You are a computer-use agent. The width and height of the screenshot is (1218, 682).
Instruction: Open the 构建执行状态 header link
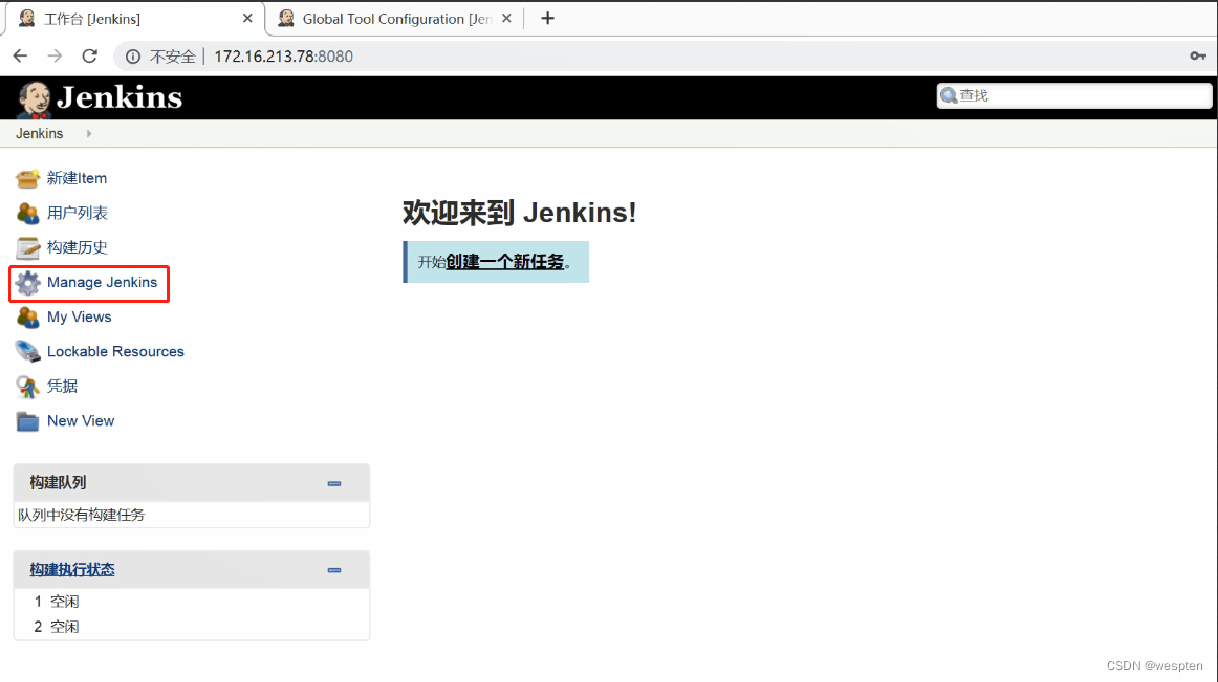tap(71, 568)
